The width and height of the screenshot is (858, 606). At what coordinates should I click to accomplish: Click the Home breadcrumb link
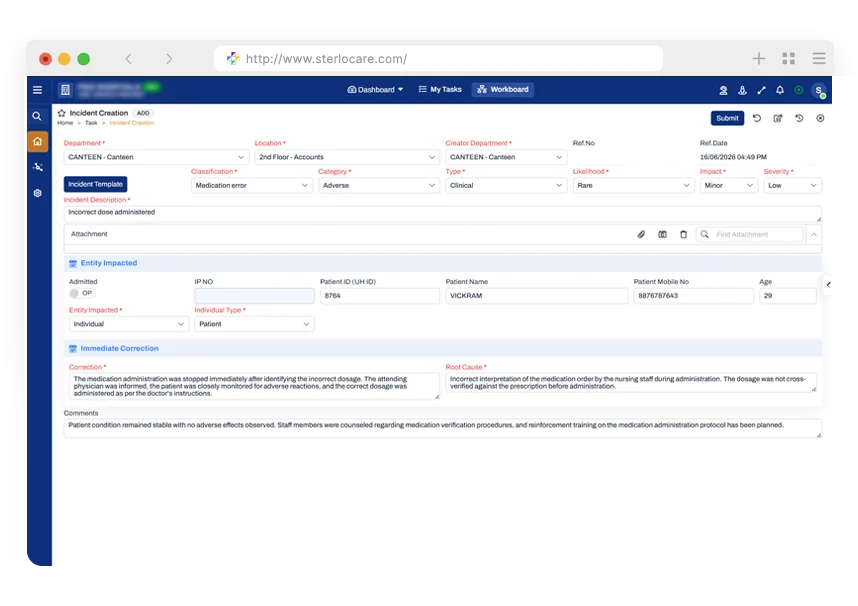pyautogui.click(x=65, y=123)
